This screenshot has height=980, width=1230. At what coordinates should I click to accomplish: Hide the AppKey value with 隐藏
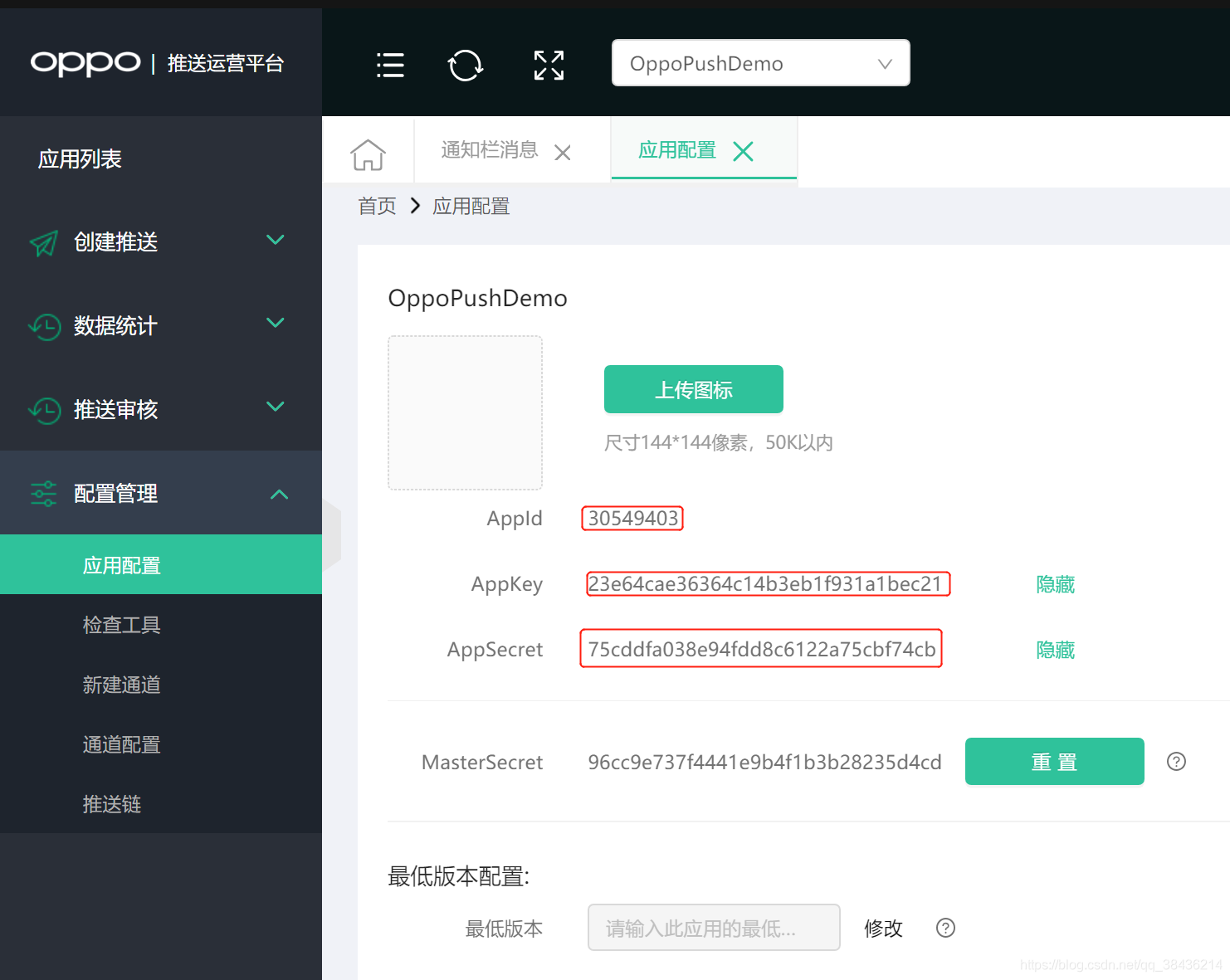(x=1056, y=584)
